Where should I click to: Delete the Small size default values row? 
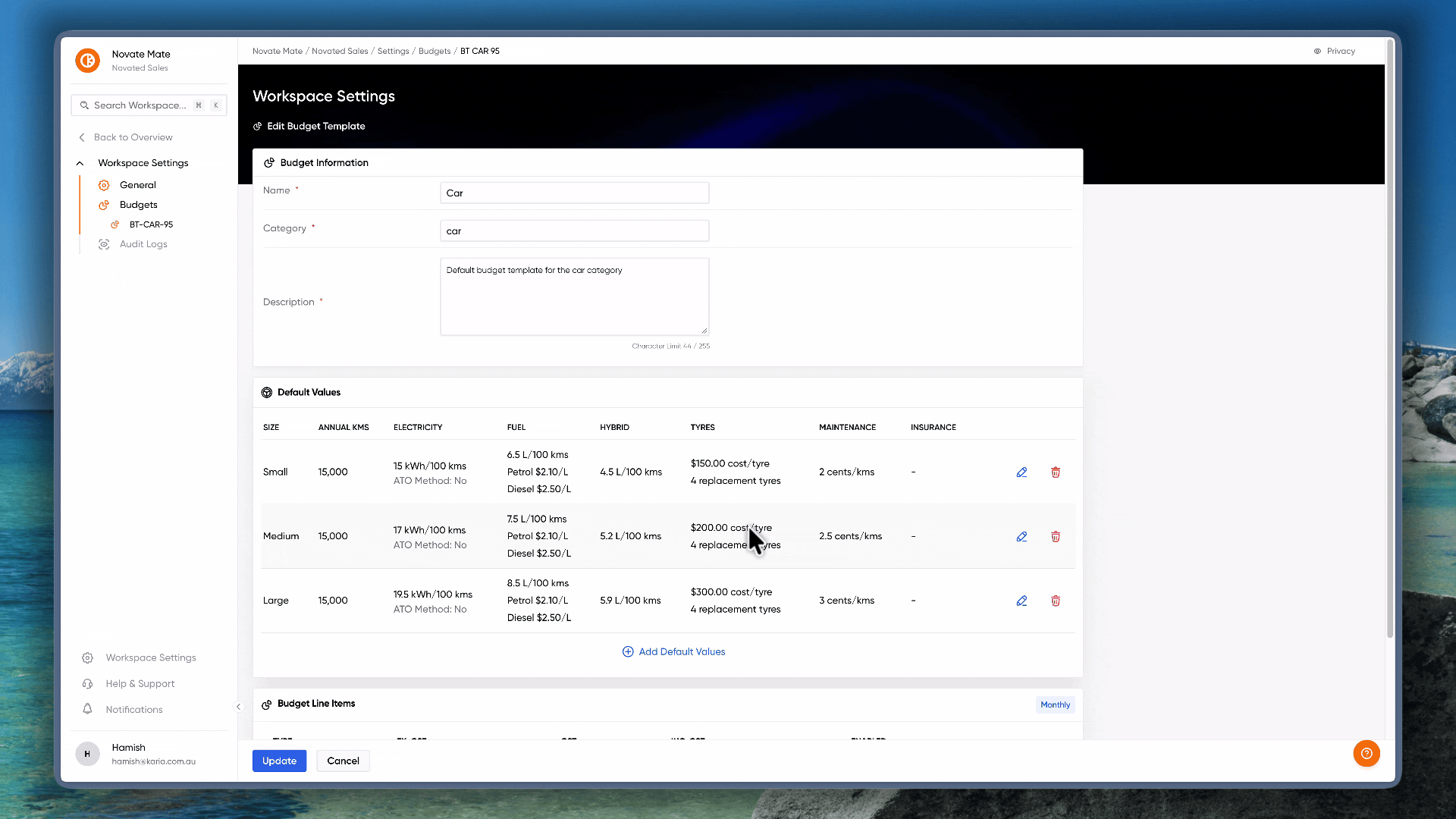click(1056, 472)
